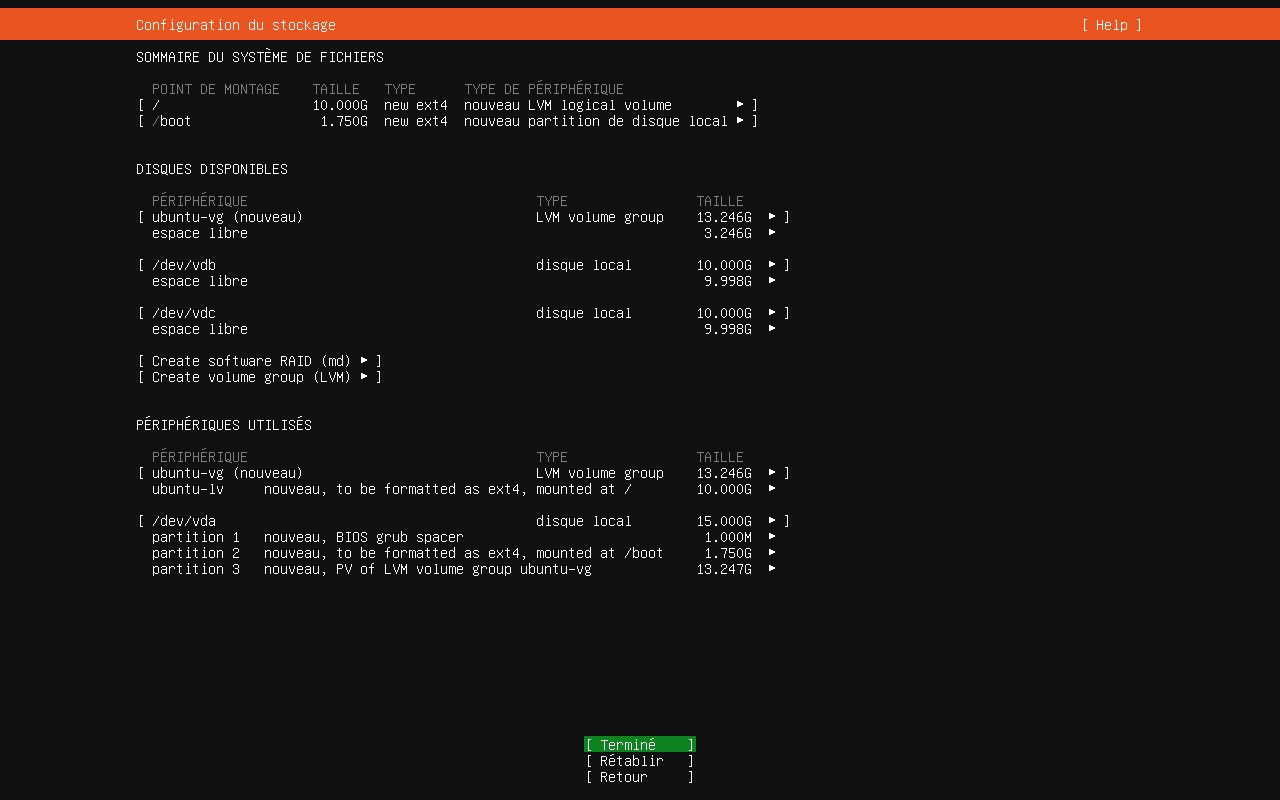The width and height of the screenshot is (1280, 800).
Task: Click Create software RAID (md)
Action: click(260, 361)
